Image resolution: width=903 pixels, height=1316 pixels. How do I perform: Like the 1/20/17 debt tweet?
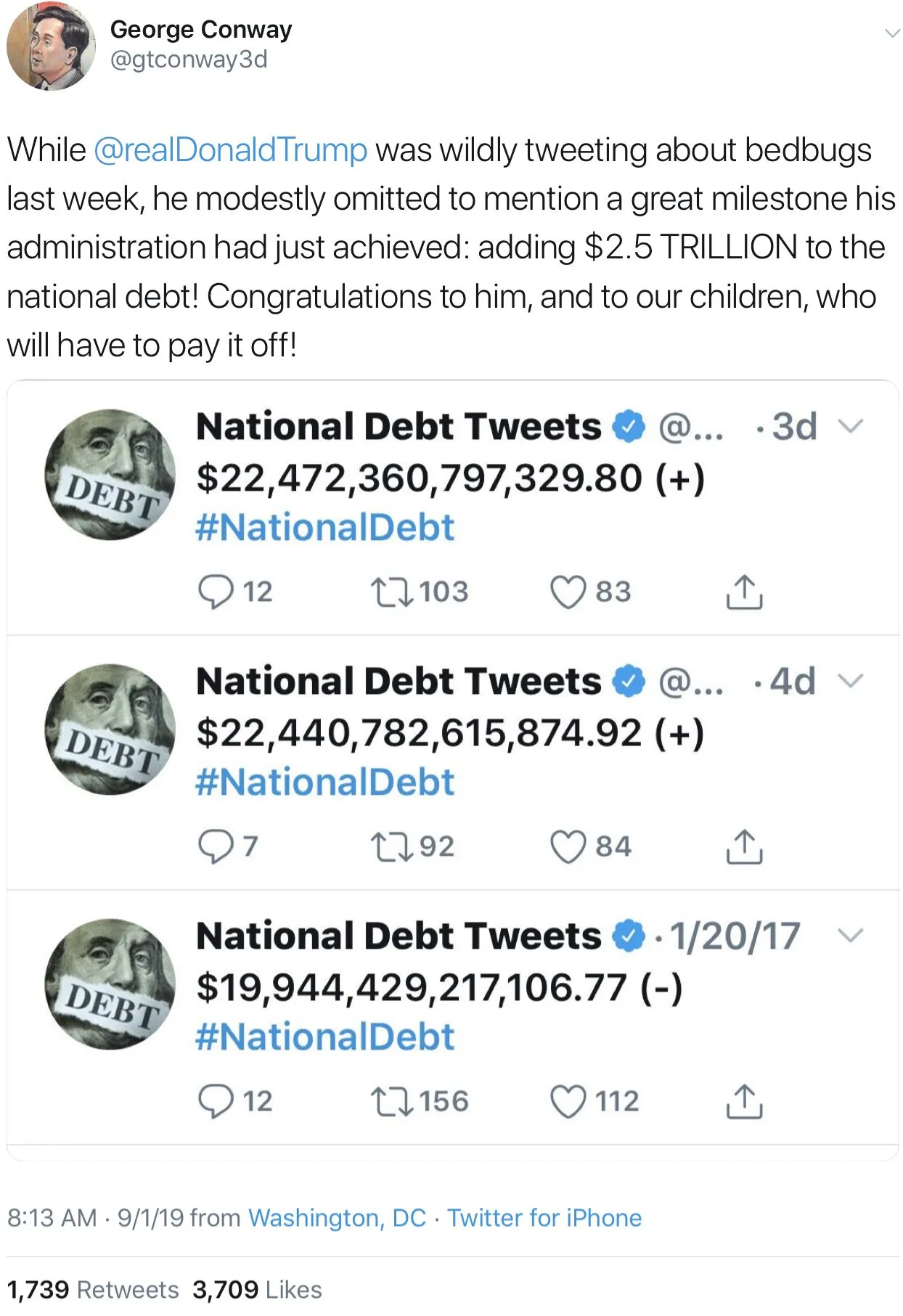point(568,1101)
